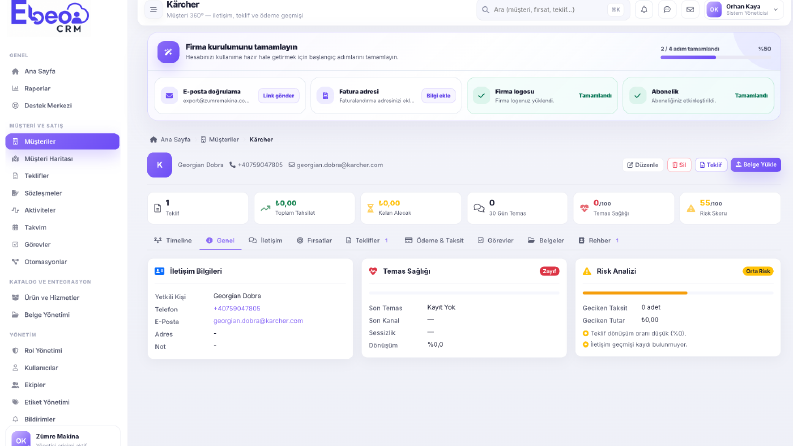The image size is (793, 446).
Task: Click the Orta Risk badge
Action: pos(758,272)
